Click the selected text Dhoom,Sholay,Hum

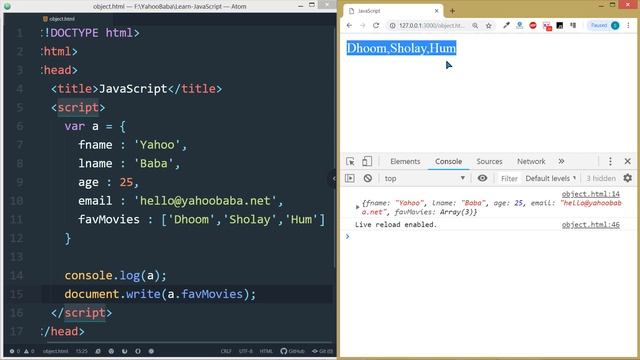401,48
